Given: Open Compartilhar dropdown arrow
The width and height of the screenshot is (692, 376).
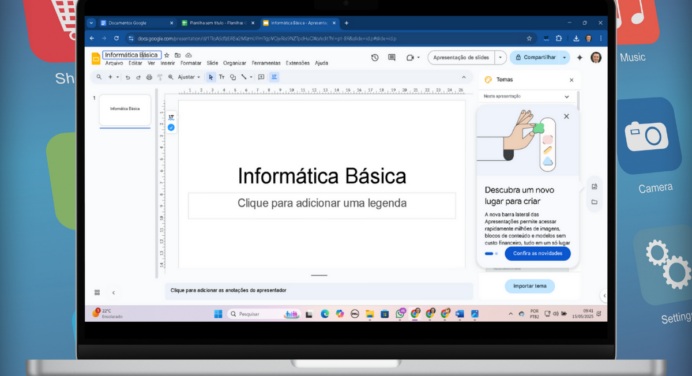Looking at the screenshot, I should tap(564, 57).
